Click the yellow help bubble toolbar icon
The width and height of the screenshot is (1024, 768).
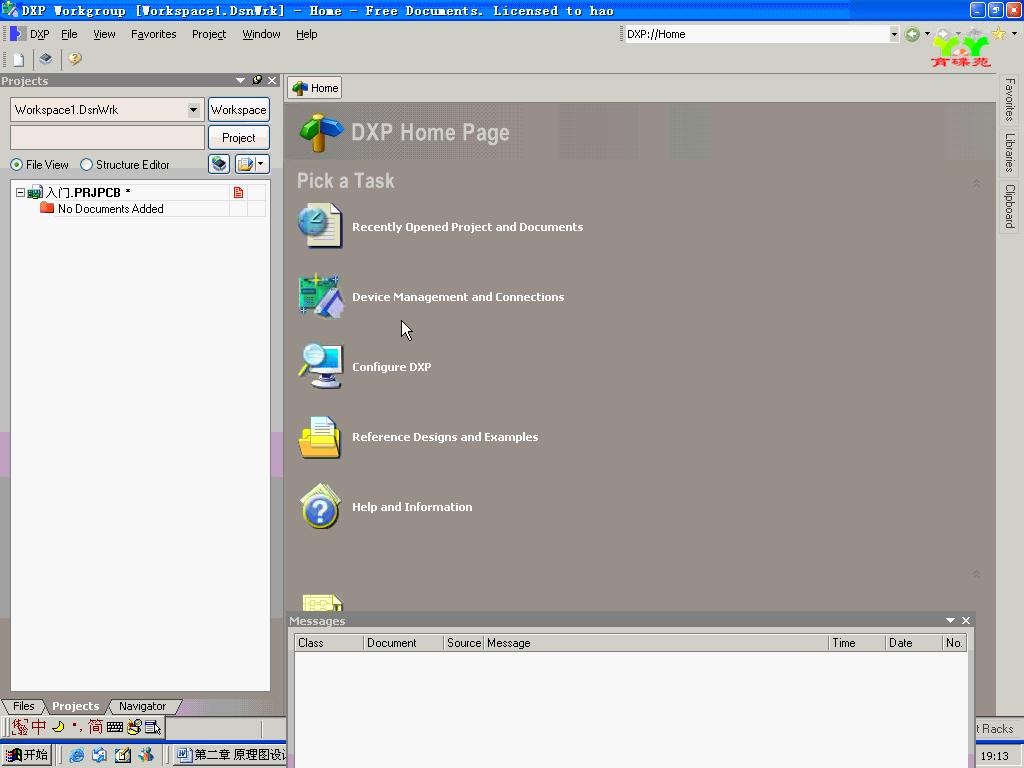(75, 59)
